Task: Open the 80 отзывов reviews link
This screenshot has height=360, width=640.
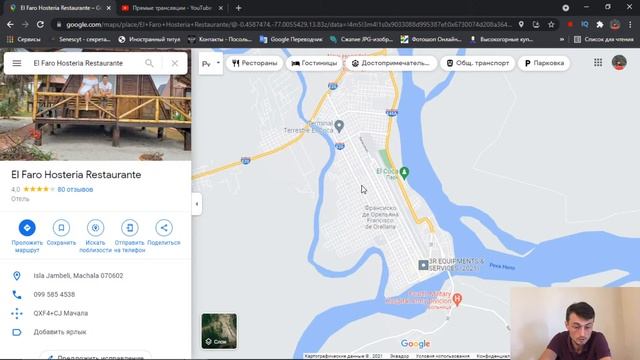Action: 75,189
